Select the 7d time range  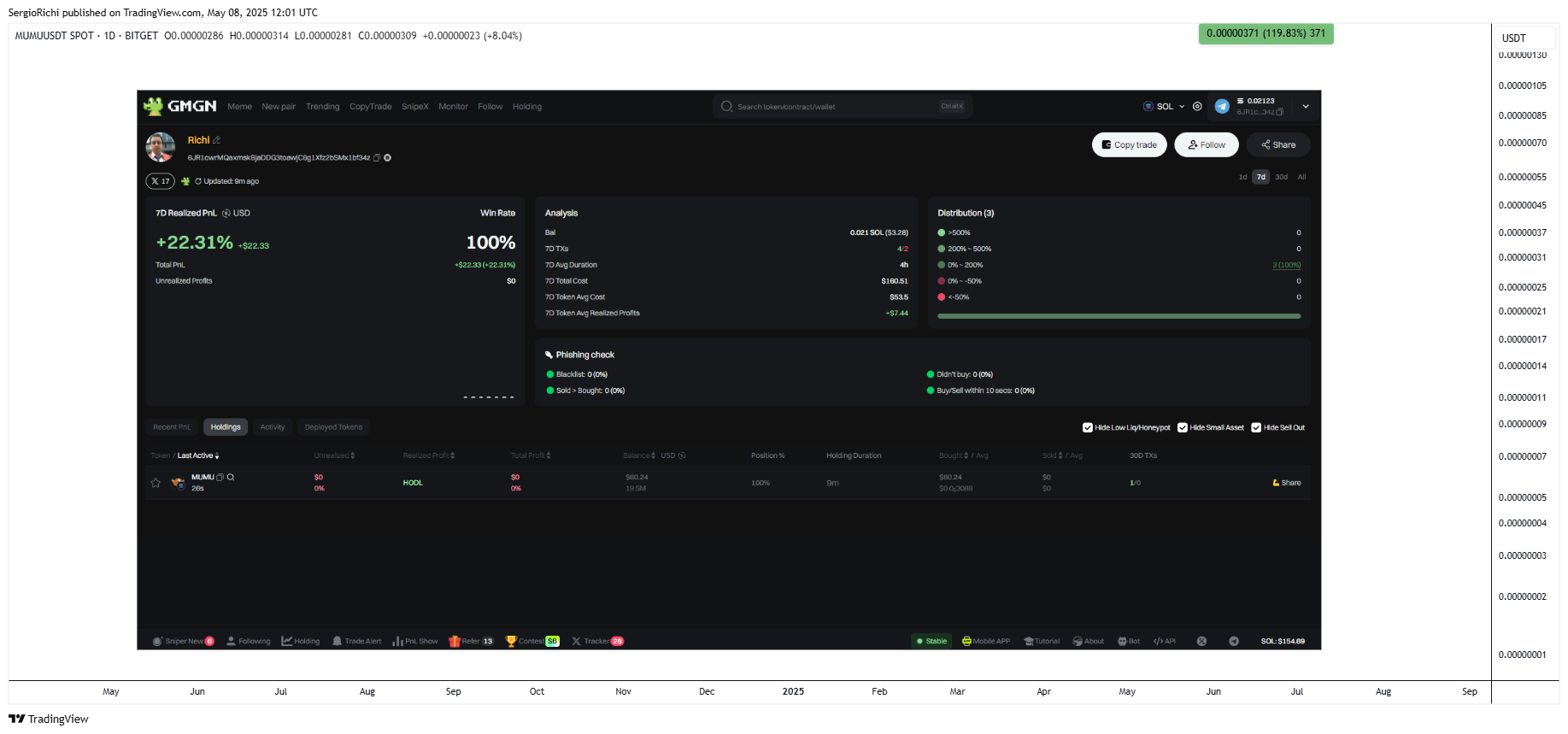1261,178
